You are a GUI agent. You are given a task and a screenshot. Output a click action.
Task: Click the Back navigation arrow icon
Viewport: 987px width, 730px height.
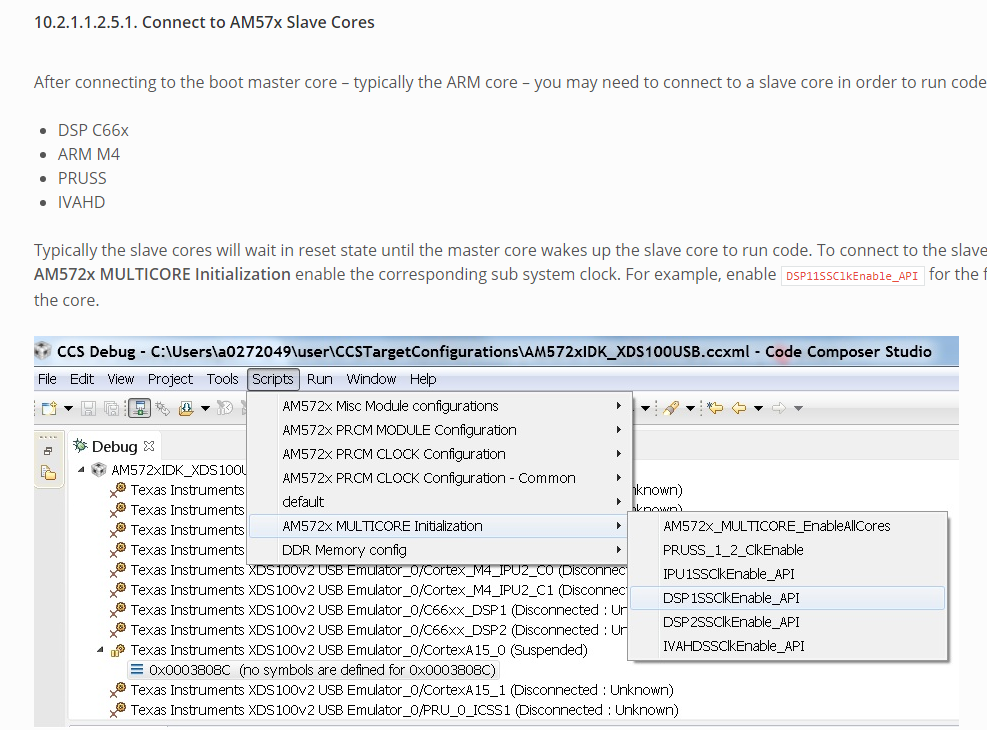[x=739, y=408]
